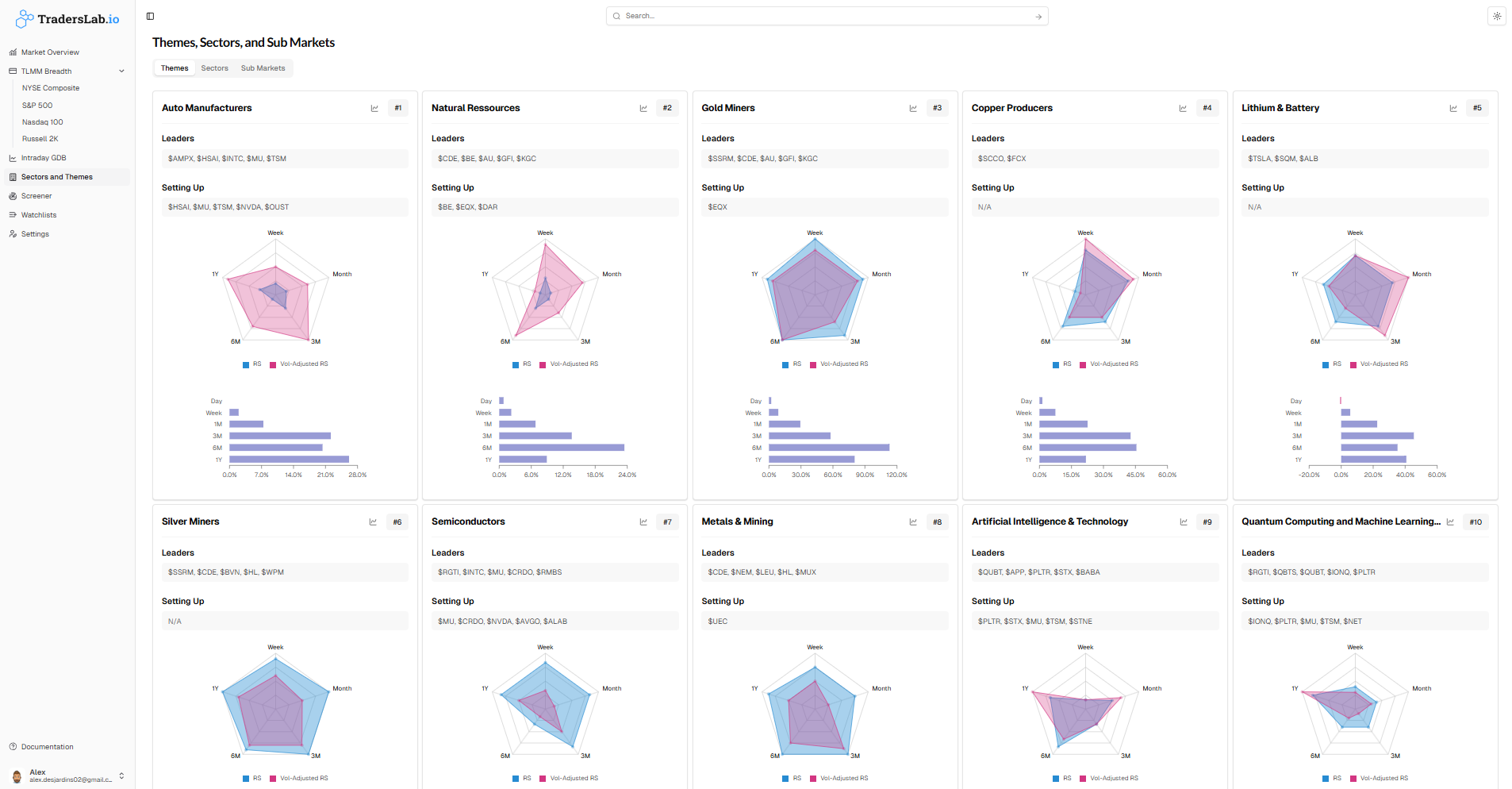Image resolution: width=1512 pixels, height=789 pixels.
Task: Switch theme with the sun icon
Action: coord(1496,16)
